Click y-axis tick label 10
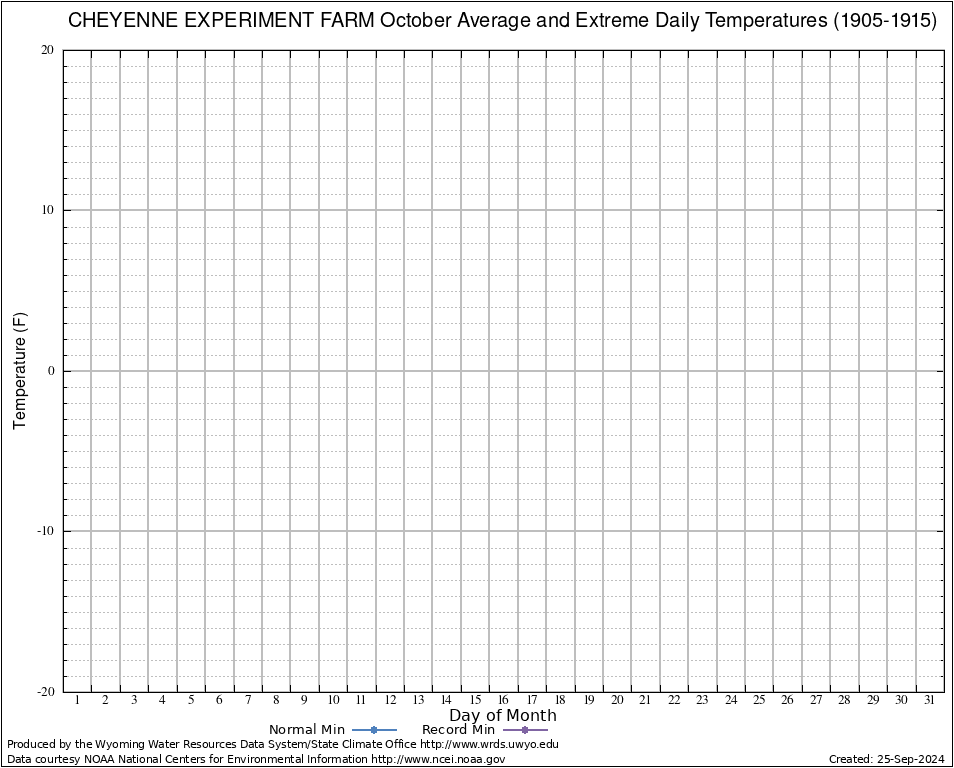954x768 pixels. 47,211
